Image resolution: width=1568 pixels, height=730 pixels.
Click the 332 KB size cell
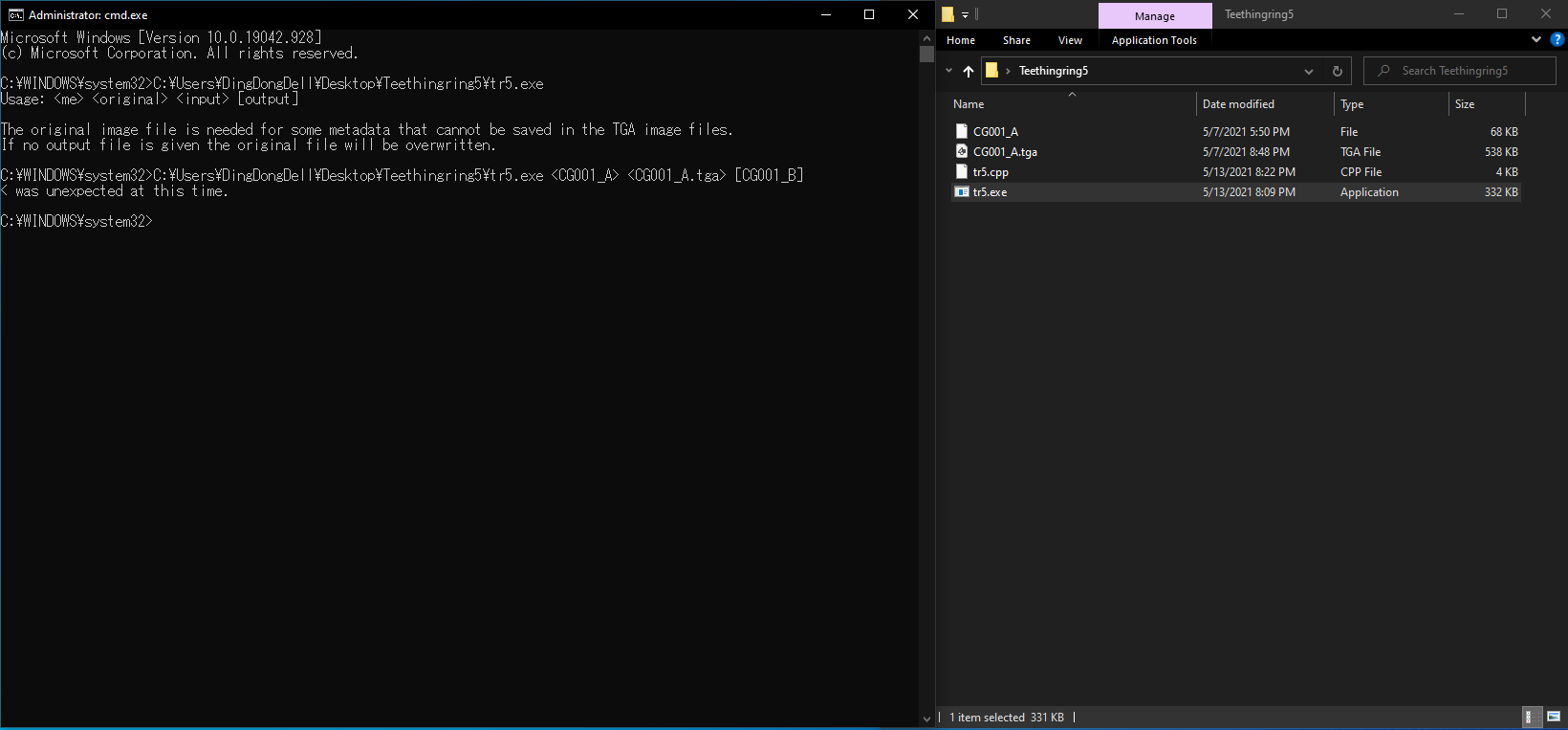pyautogui.click(x=1501, y=192)
